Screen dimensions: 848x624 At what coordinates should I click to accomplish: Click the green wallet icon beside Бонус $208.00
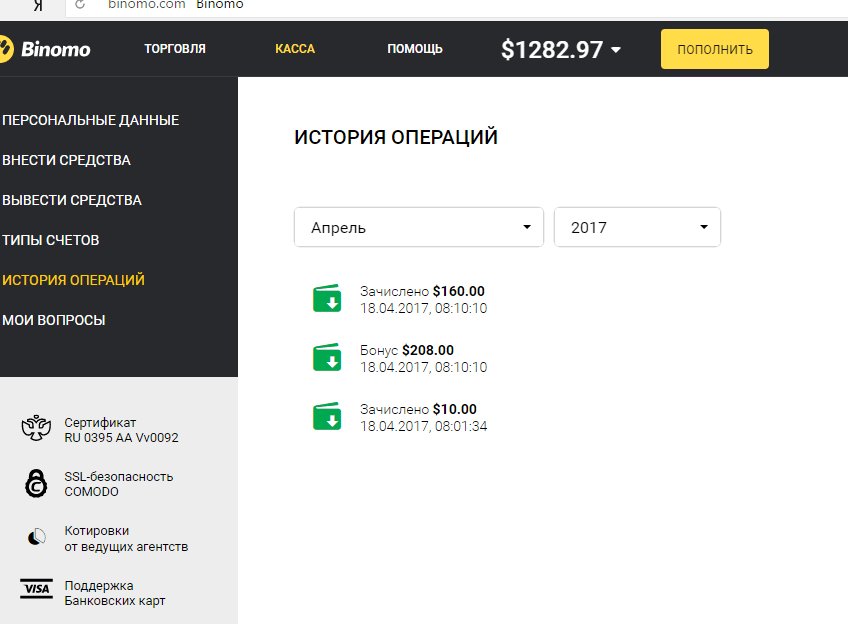click(x=327, y=358)
